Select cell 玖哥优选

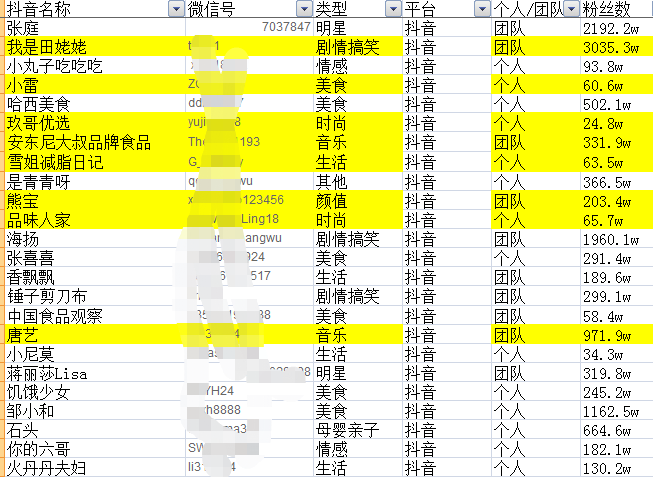tap(95, 123)
